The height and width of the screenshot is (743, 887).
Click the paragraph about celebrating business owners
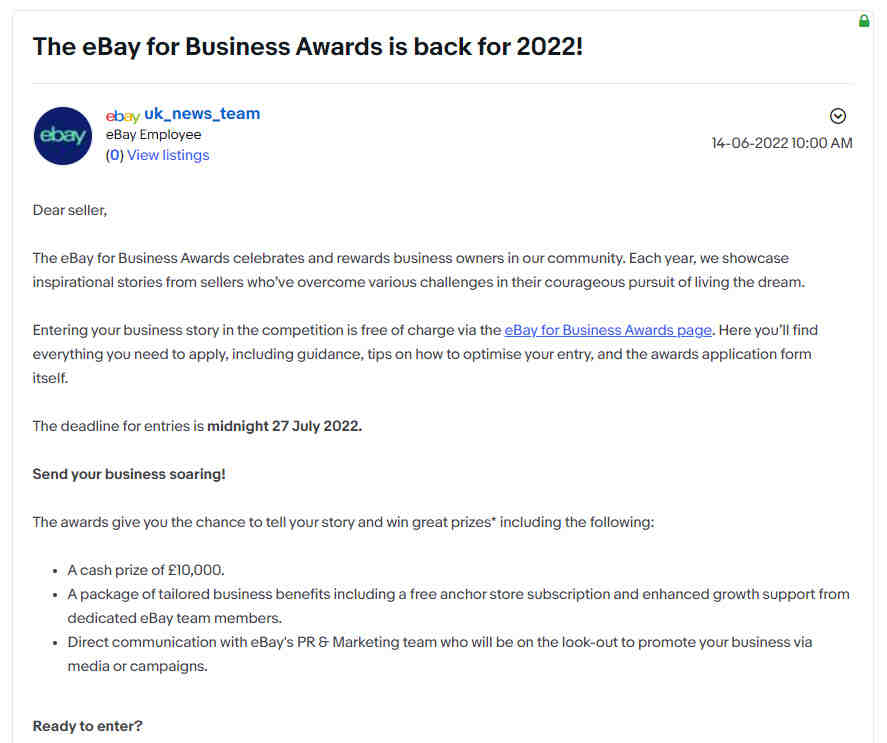pos(419,270)
